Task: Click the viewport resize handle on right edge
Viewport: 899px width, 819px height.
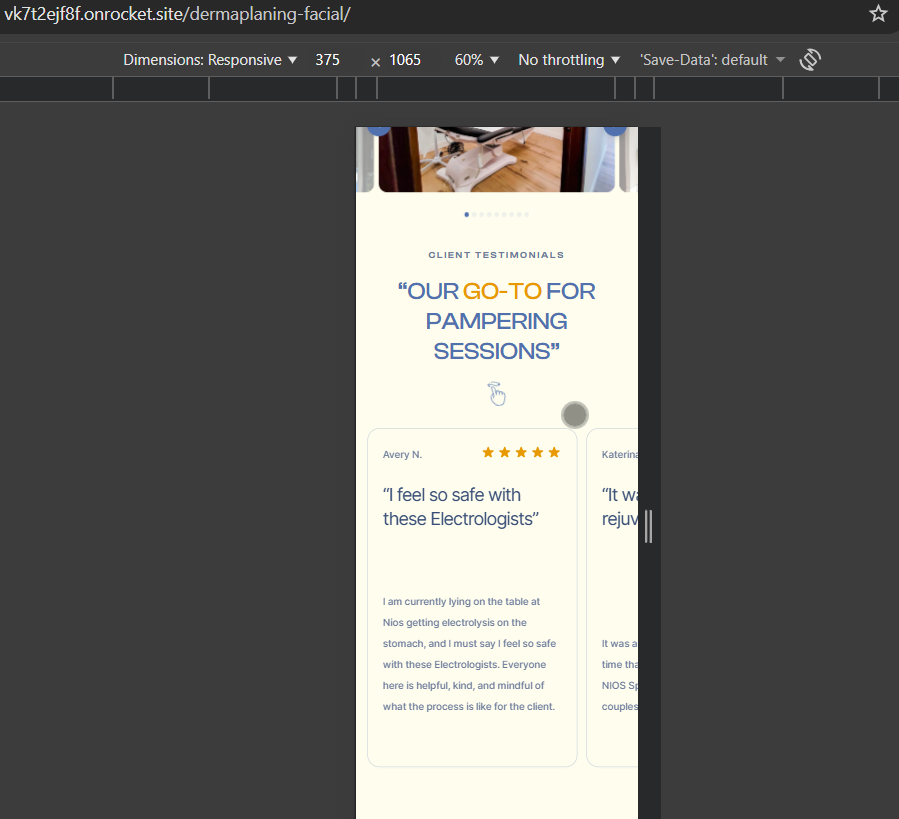Action: click(x=648, y=526)
